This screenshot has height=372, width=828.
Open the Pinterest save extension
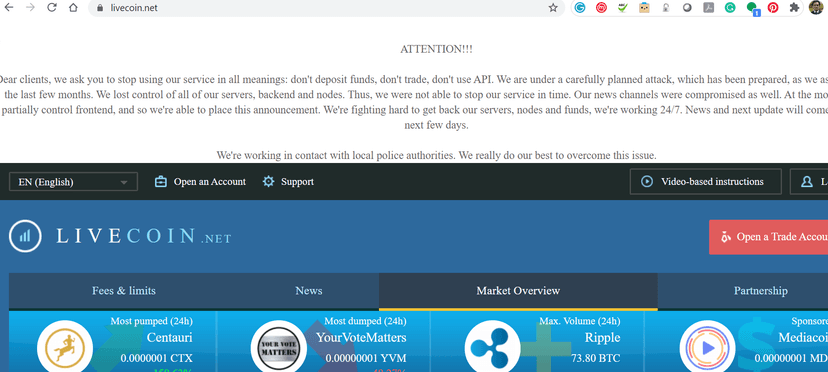point(773,8)
